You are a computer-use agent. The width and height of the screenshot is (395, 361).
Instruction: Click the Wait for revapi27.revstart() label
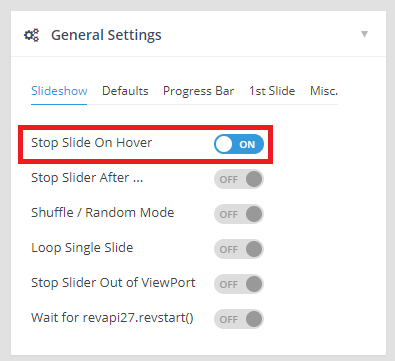point(112,318)
